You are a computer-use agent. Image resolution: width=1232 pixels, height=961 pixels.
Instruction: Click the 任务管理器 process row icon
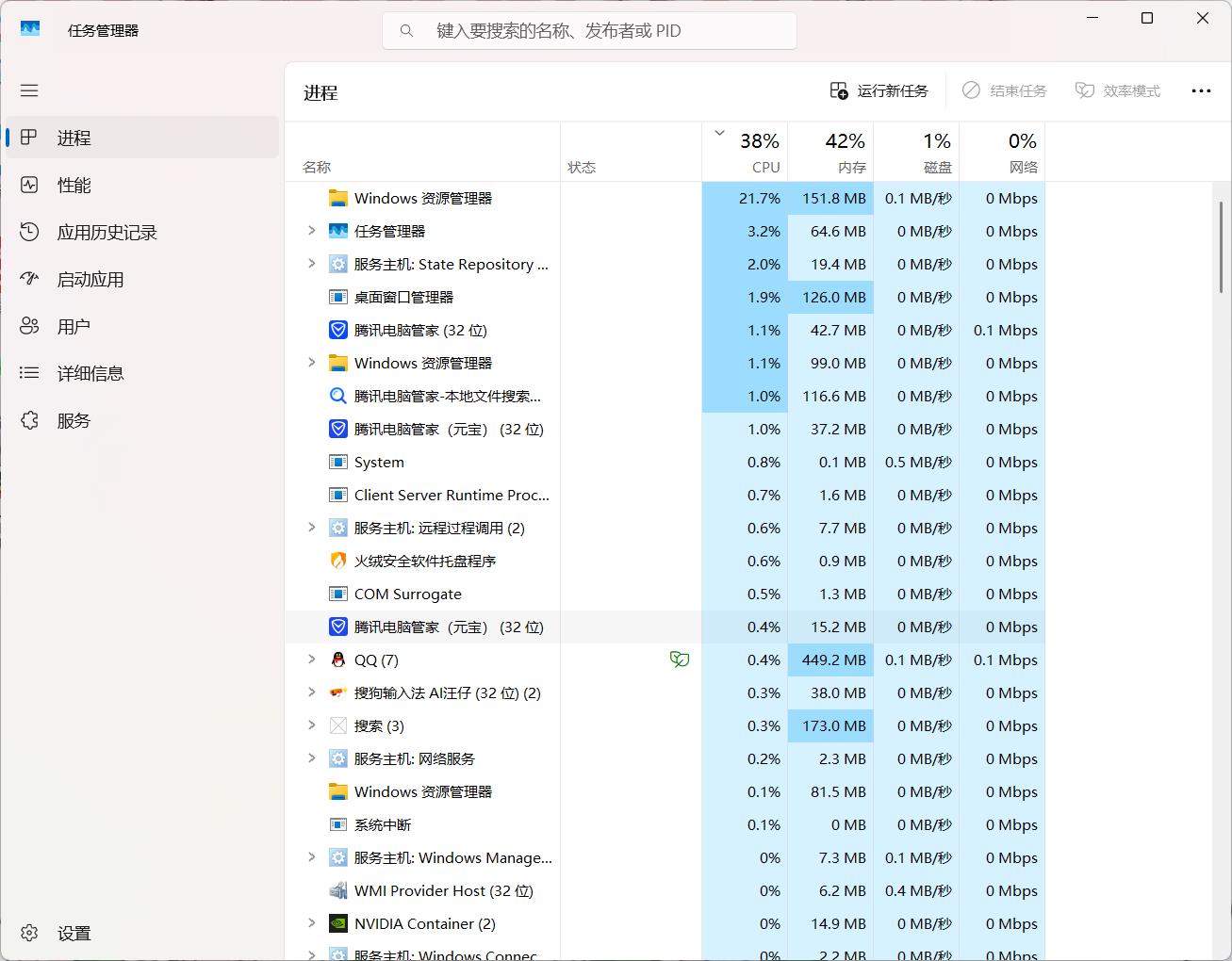click(338, 231)
